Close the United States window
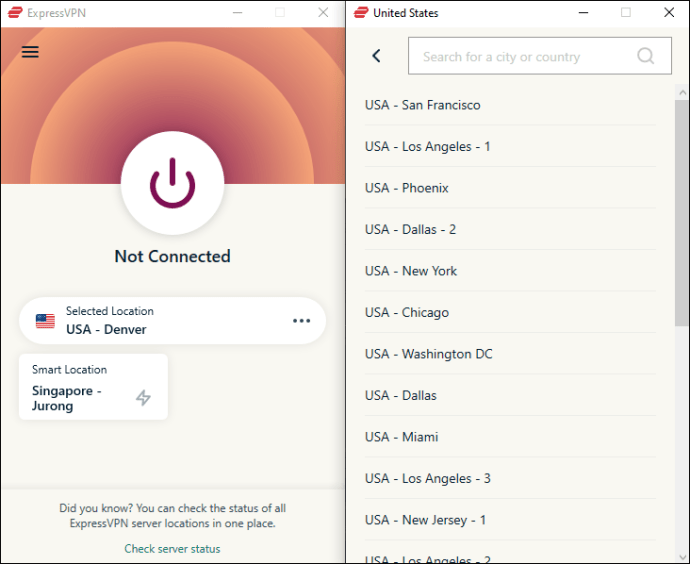690x564 pixels. coord(669,13)
